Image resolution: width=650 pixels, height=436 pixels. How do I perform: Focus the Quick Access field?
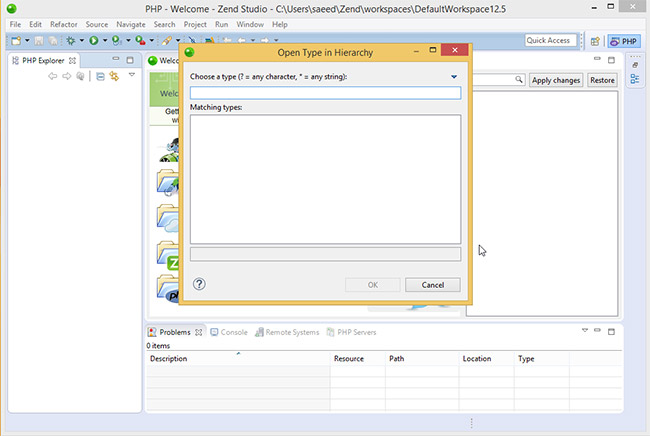click(551, 40)
